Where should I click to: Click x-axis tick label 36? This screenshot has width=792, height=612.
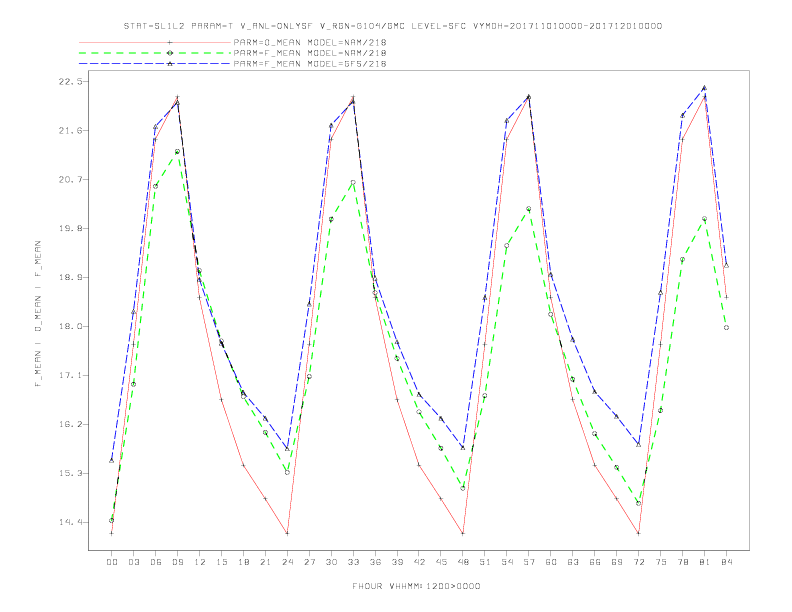click(x=375, y=562)
